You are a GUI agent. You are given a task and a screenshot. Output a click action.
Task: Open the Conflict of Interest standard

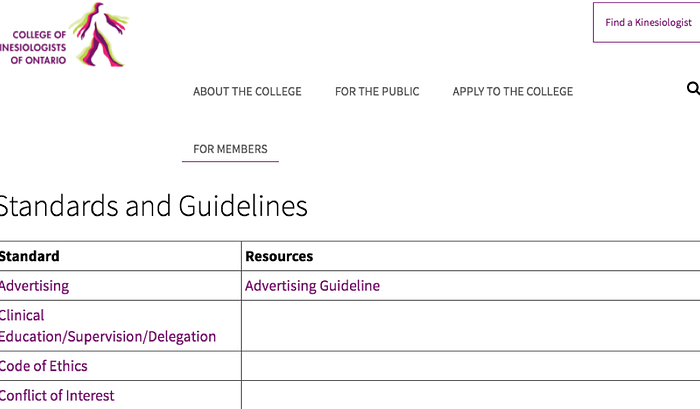point(57,396)
